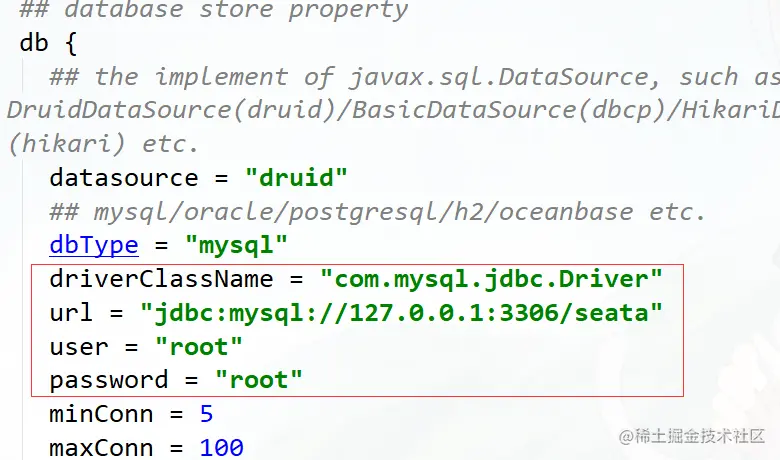Image resolution: width=780 pixels, height=460 pixels.
Task: Click the mysql/oracle/postgresql comment line
Action: click(x=378, y=212)
